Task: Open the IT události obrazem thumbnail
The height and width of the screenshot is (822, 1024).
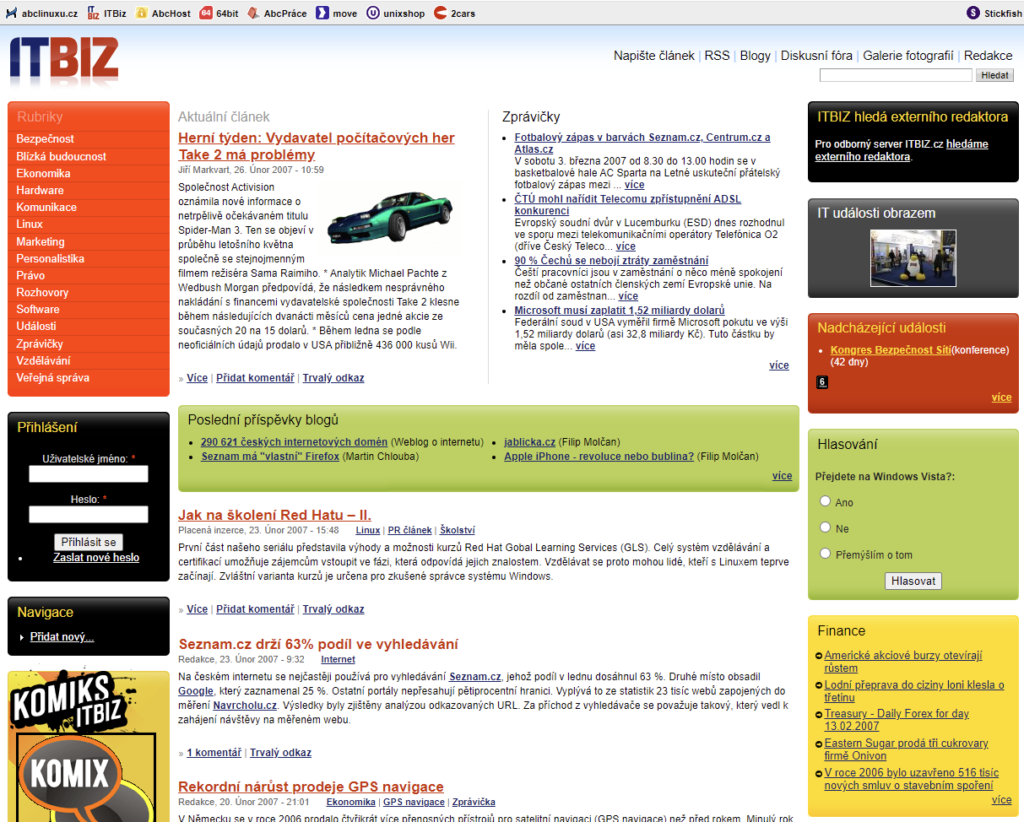Action: pyautogui.click(x=912, y=259)
